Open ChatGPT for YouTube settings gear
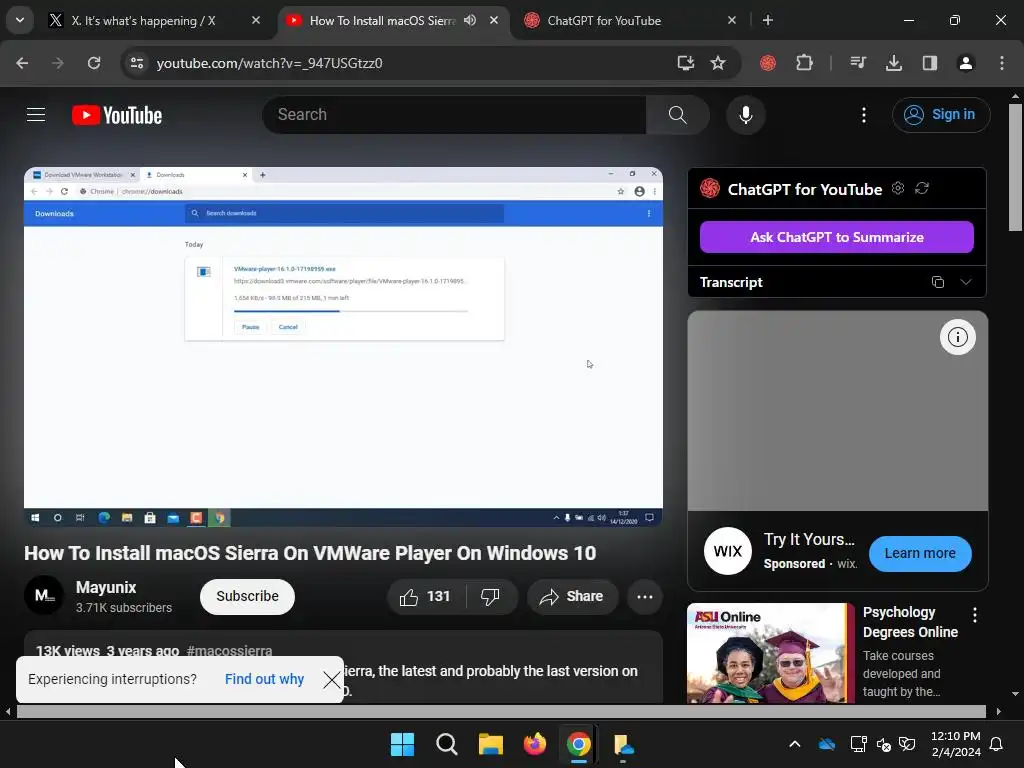1024x768 pixels. (x=898, y=188)
